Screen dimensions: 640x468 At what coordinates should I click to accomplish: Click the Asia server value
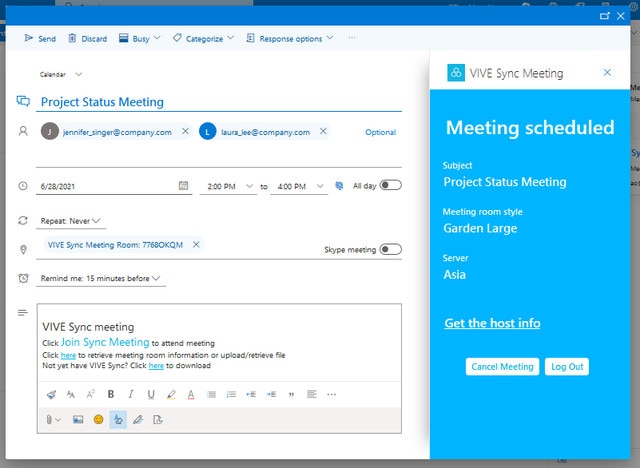coord(454,274)
